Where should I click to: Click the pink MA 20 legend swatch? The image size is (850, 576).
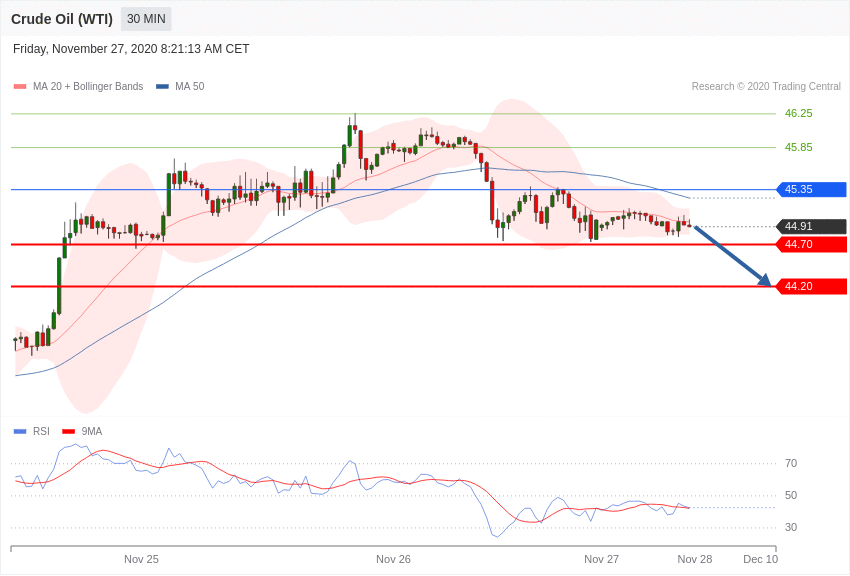pos(20,87)
